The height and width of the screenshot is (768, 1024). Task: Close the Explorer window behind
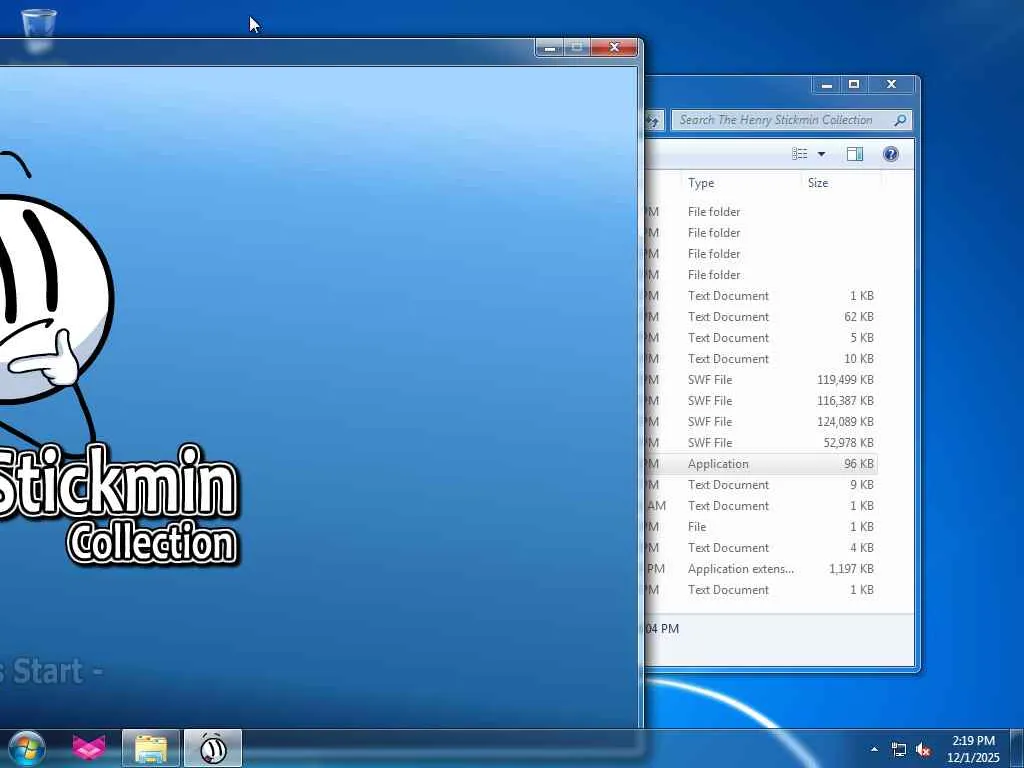(891, 84)
